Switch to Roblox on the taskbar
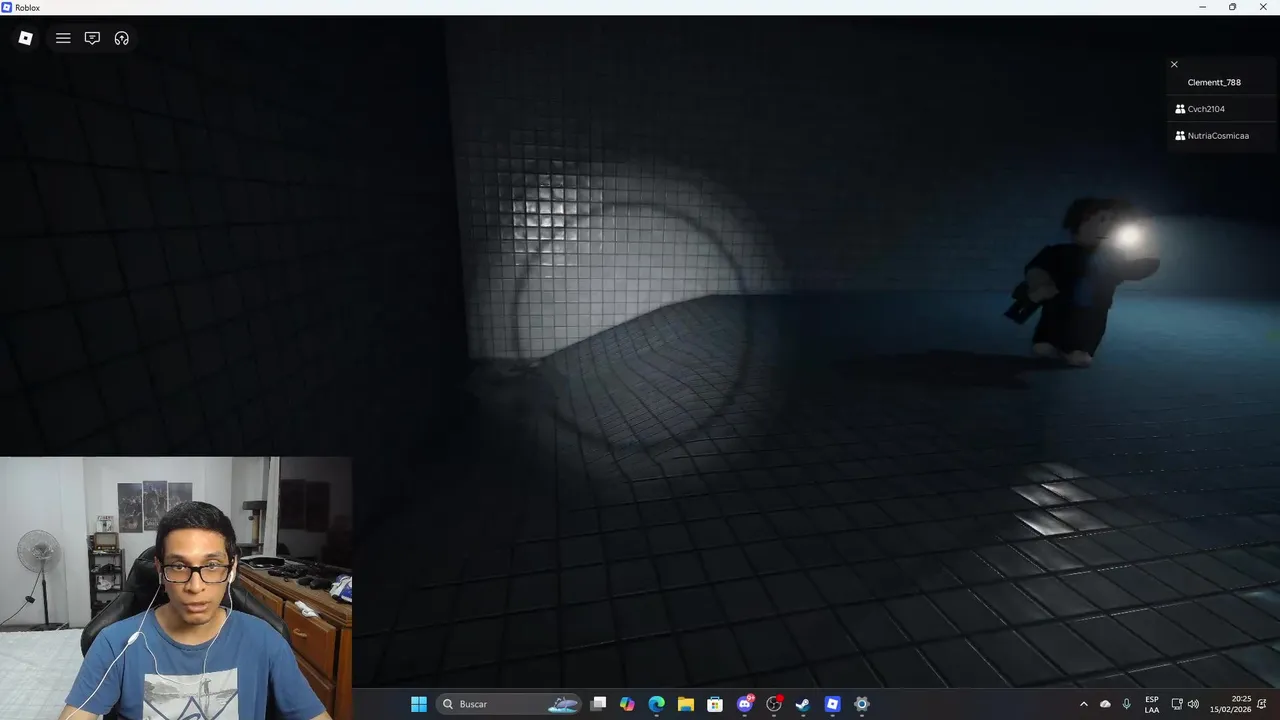This screenshot has height=720, width=1280. 832,704
